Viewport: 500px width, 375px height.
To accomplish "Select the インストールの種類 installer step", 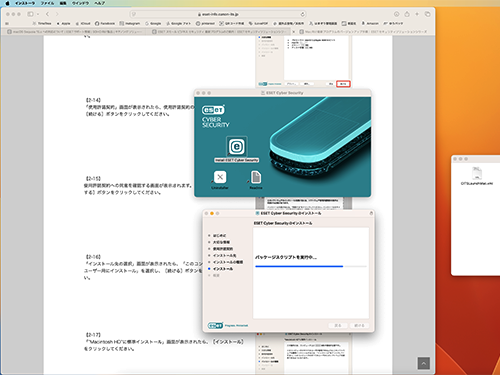I will (x=228, y=262).
